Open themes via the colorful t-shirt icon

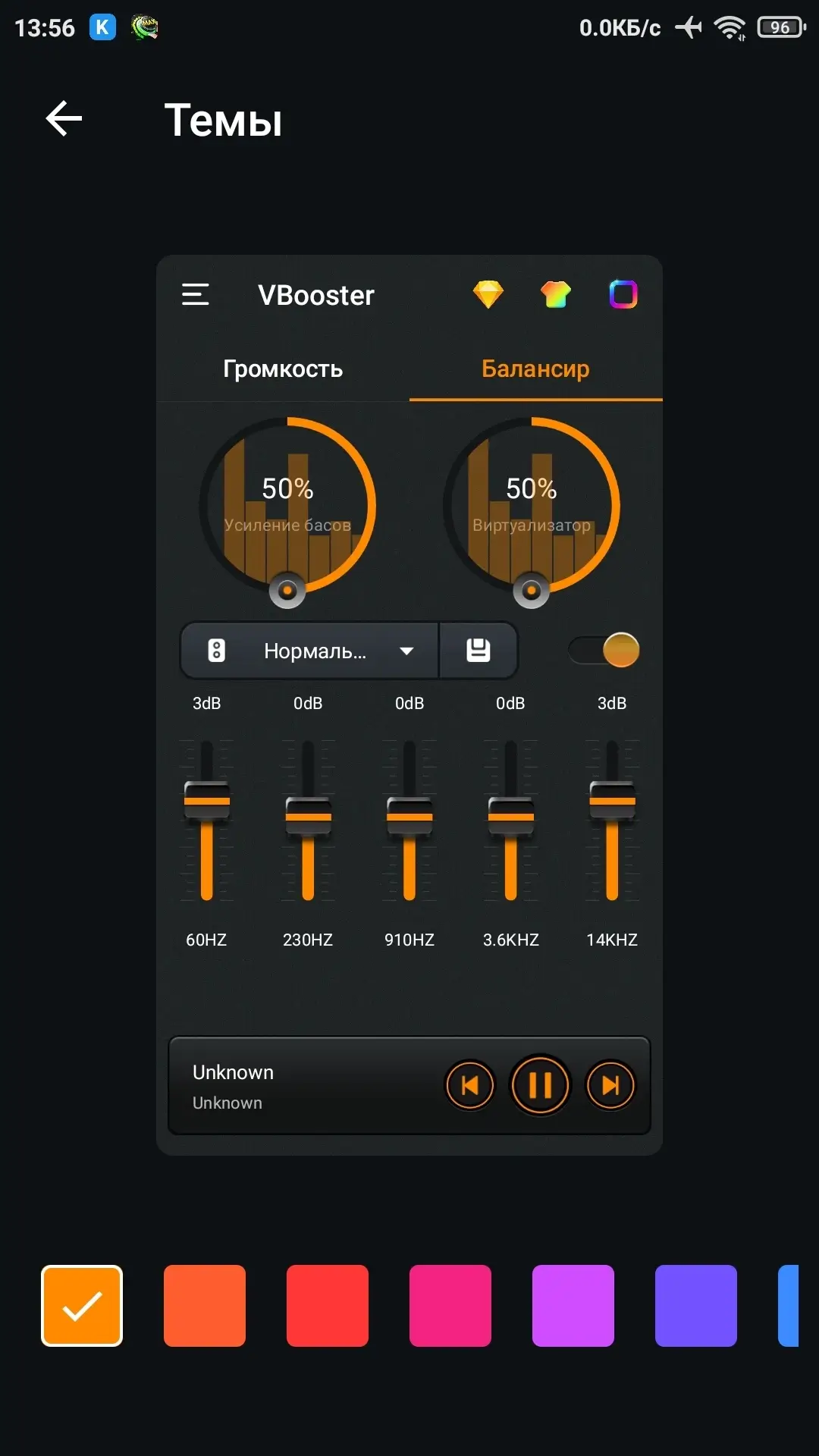[555, 294]
